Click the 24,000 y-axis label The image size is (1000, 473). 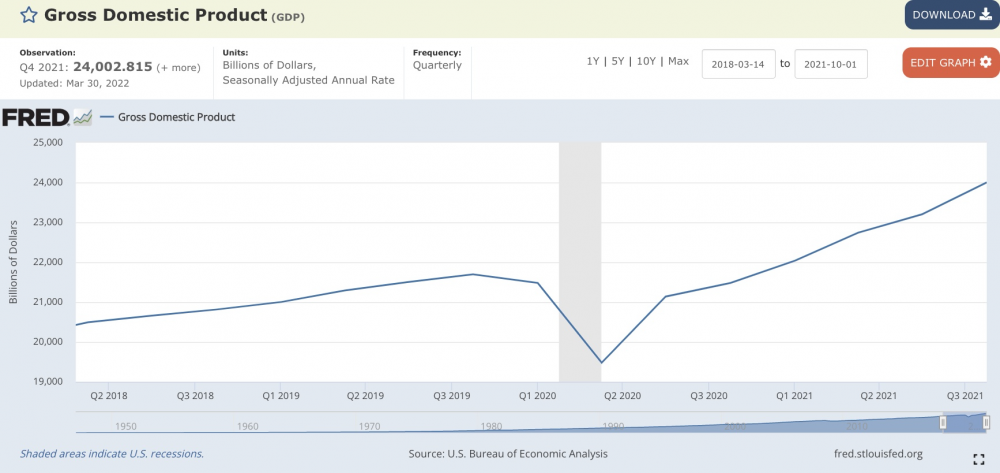tap(47, 182)
